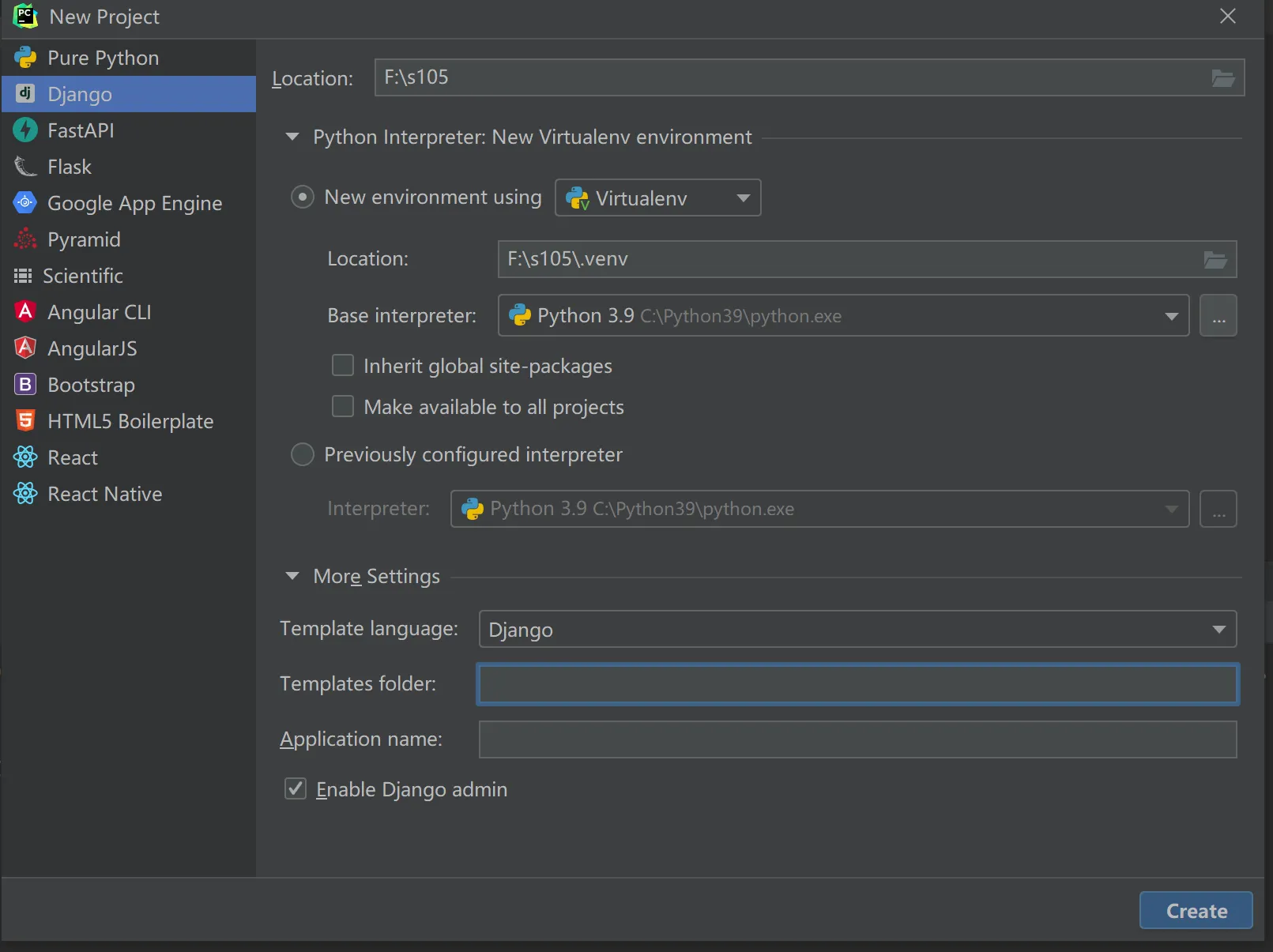Click Python icon in Base interpreter field
1273x952 pixels.
click(520, 316)
